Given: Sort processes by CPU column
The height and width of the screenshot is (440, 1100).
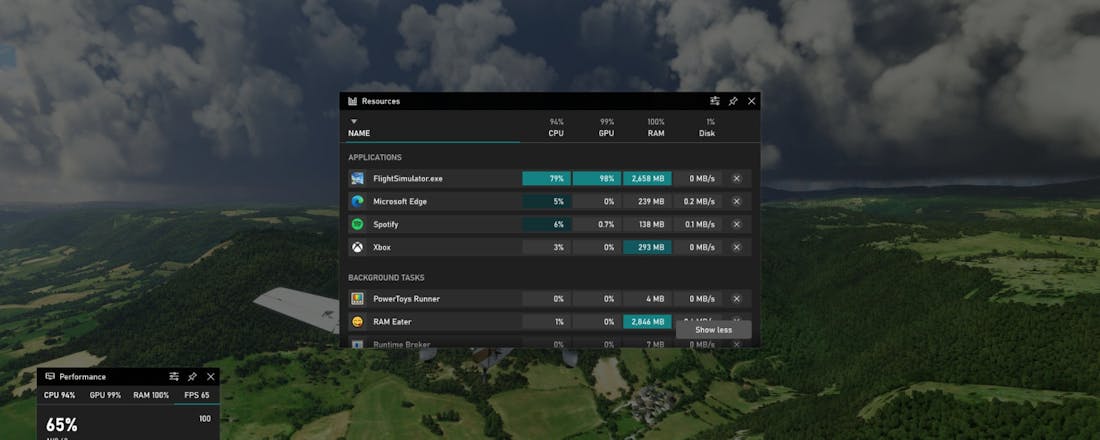Looking at the screenshot, I should pyautogui.click(x=556, y=127).
